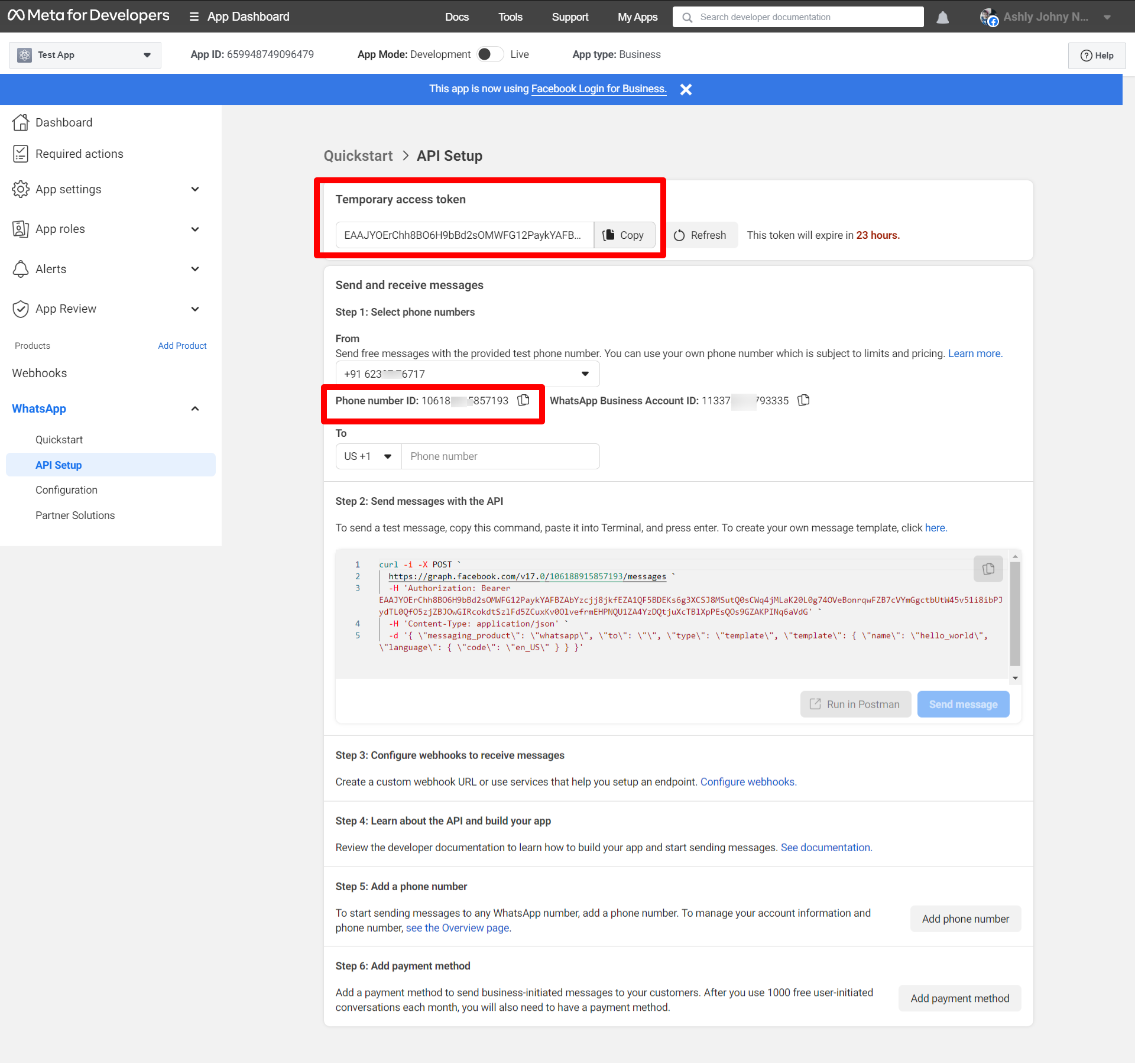
Task: Click the Add phone number button
Action: [965, 919]
